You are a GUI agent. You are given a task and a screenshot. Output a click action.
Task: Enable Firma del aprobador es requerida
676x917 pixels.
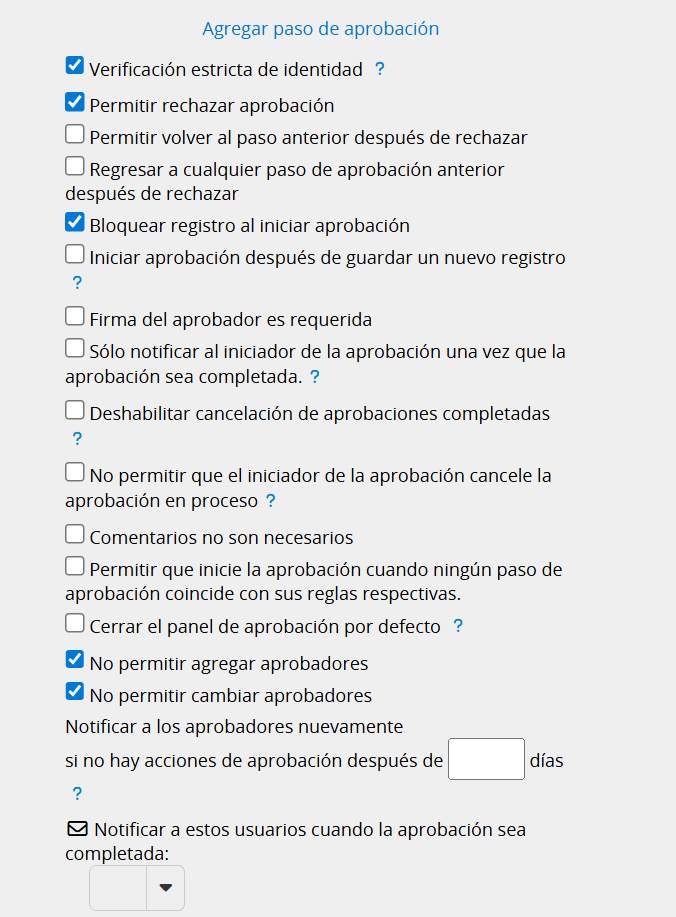tap(75, 317)
